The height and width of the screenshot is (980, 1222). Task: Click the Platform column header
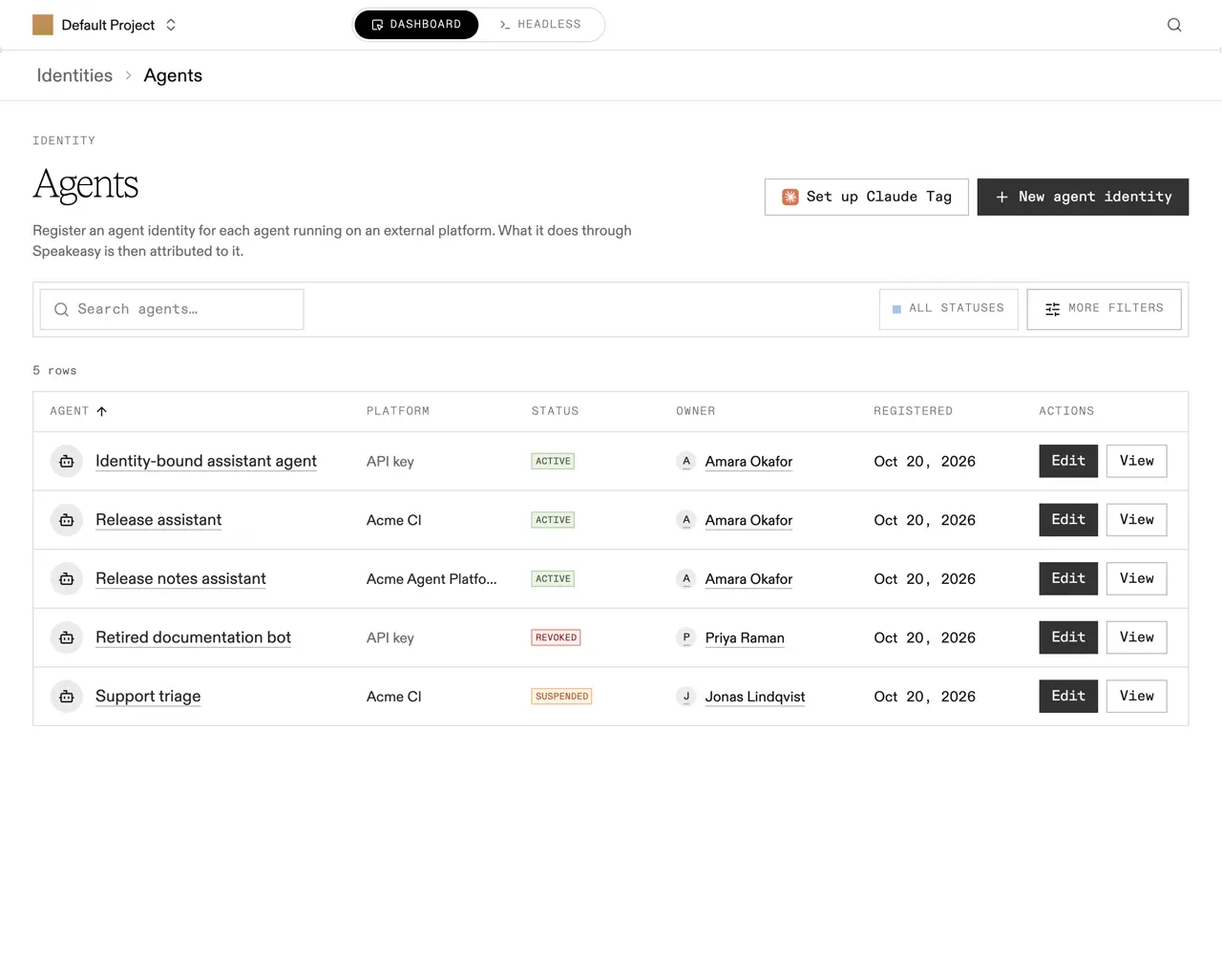tap(398, 411)
